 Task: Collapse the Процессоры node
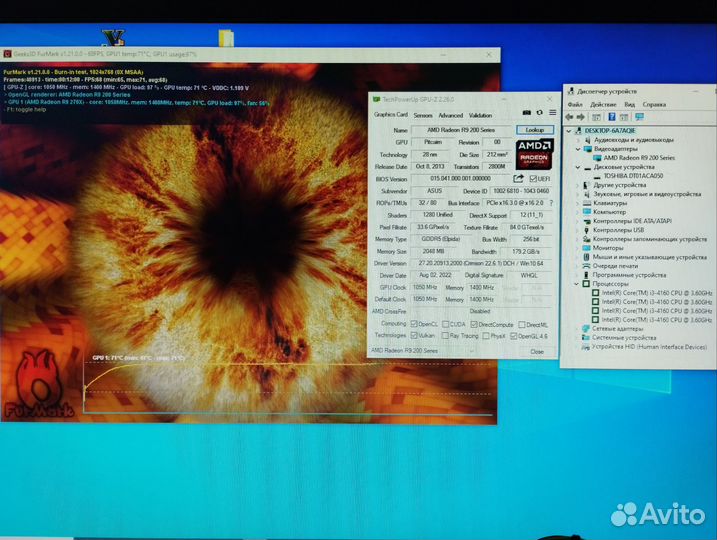[x=577, y=284]
